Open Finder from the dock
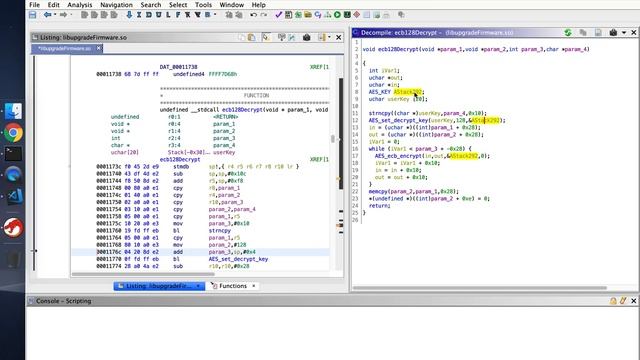The image size is (640, 360). point(13,111)
